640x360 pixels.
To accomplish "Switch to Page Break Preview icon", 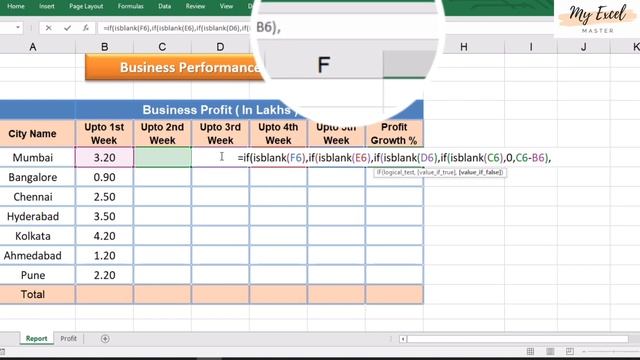I will click(x=570, y=351).
